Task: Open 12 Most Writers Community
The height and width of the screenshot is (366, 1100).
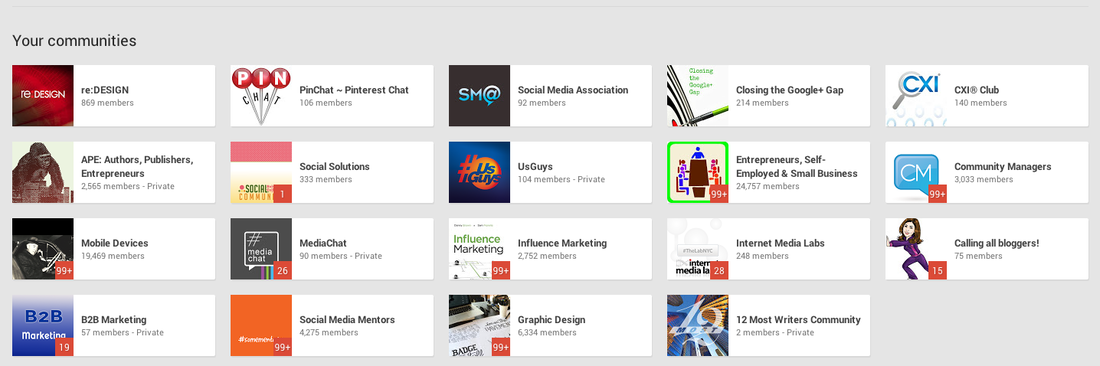Action: (798, 320)
